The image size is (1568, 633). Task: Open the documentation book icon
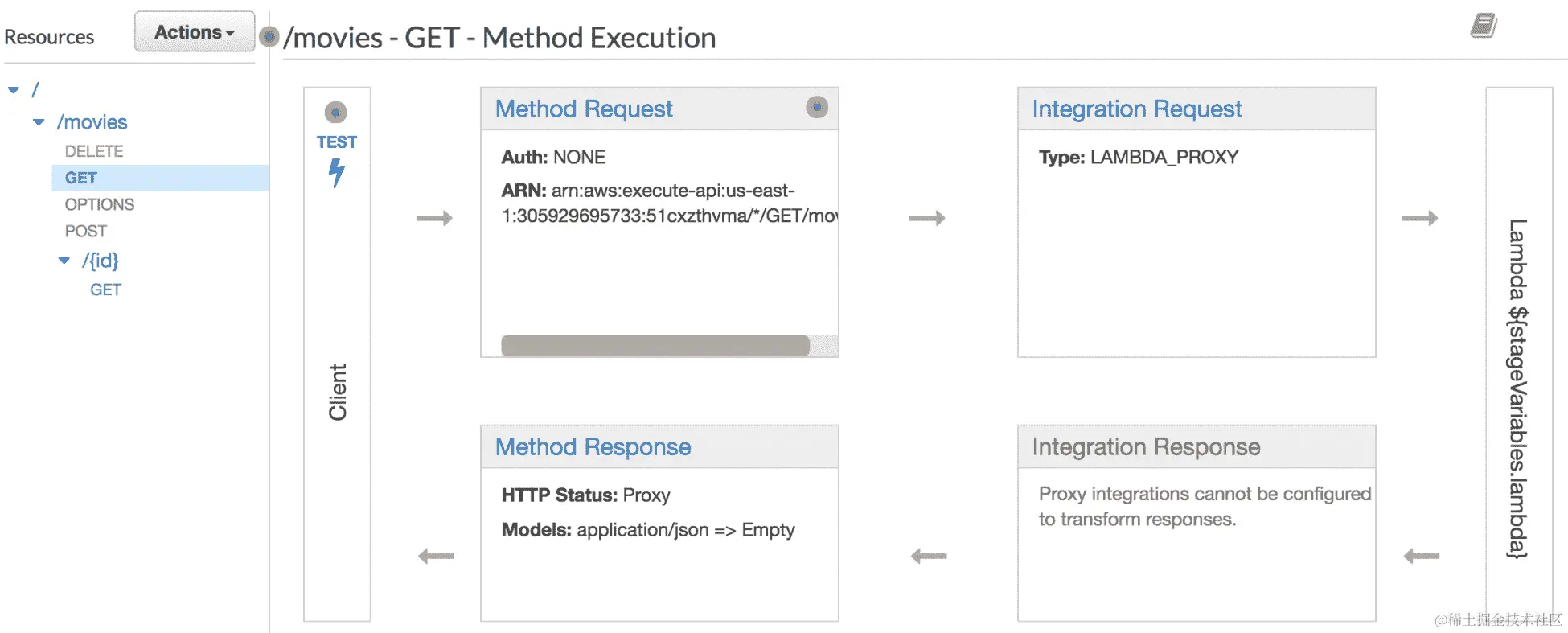[x=1484, y=26]
